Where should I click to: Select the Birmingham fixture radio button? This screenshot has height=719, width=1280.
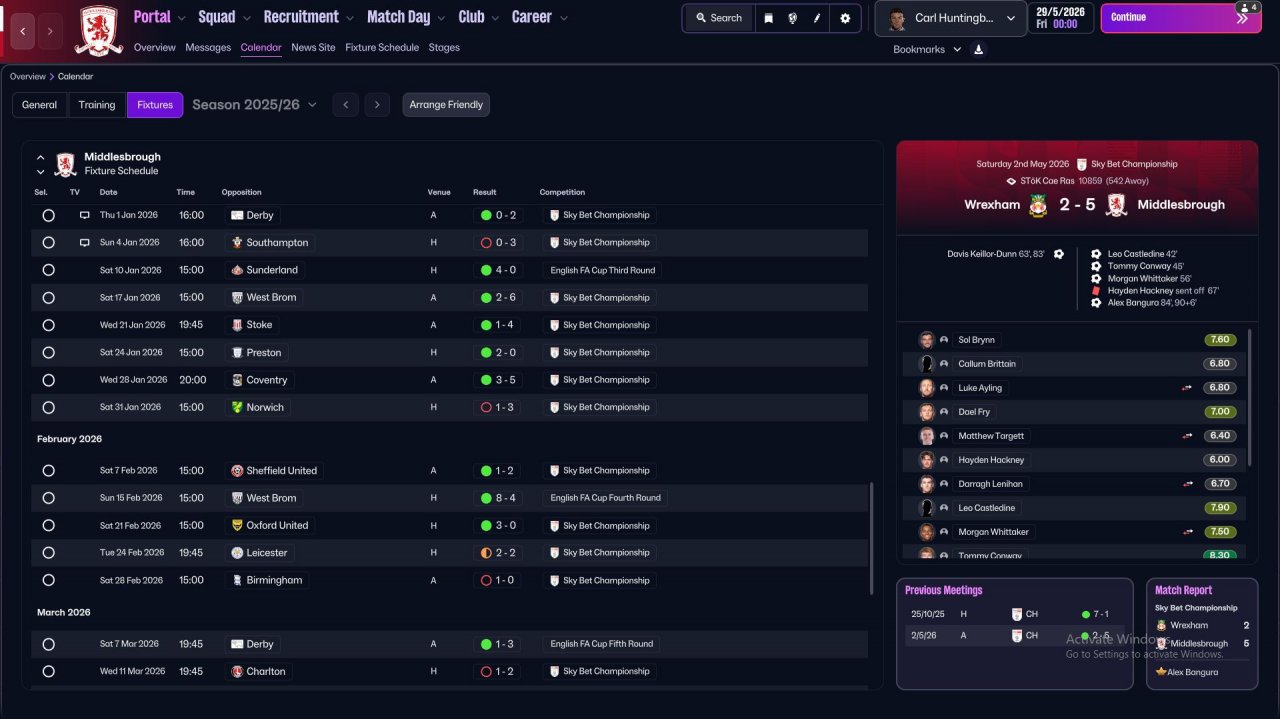tap(48, 580)
